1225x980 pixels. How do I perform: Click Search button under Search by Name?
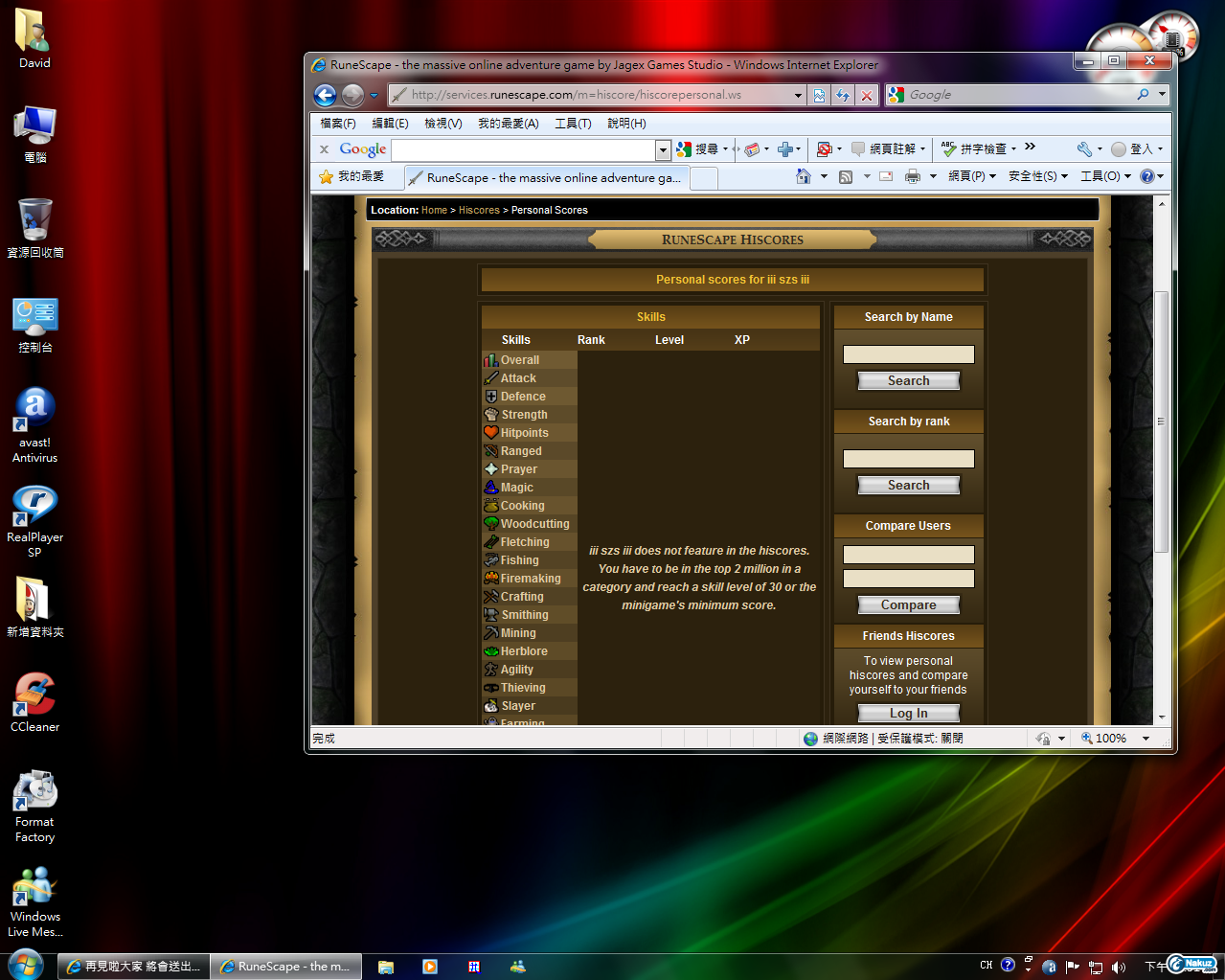tap(908, 380)
